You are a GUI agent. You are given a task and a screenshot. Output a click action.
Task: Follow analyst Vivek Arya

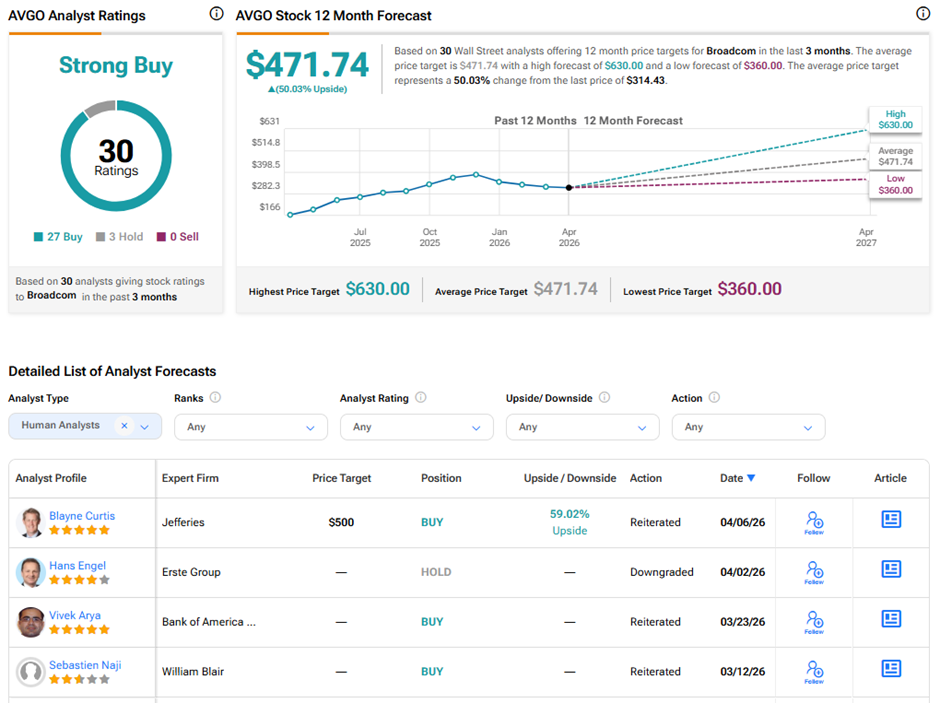point(814,621)
